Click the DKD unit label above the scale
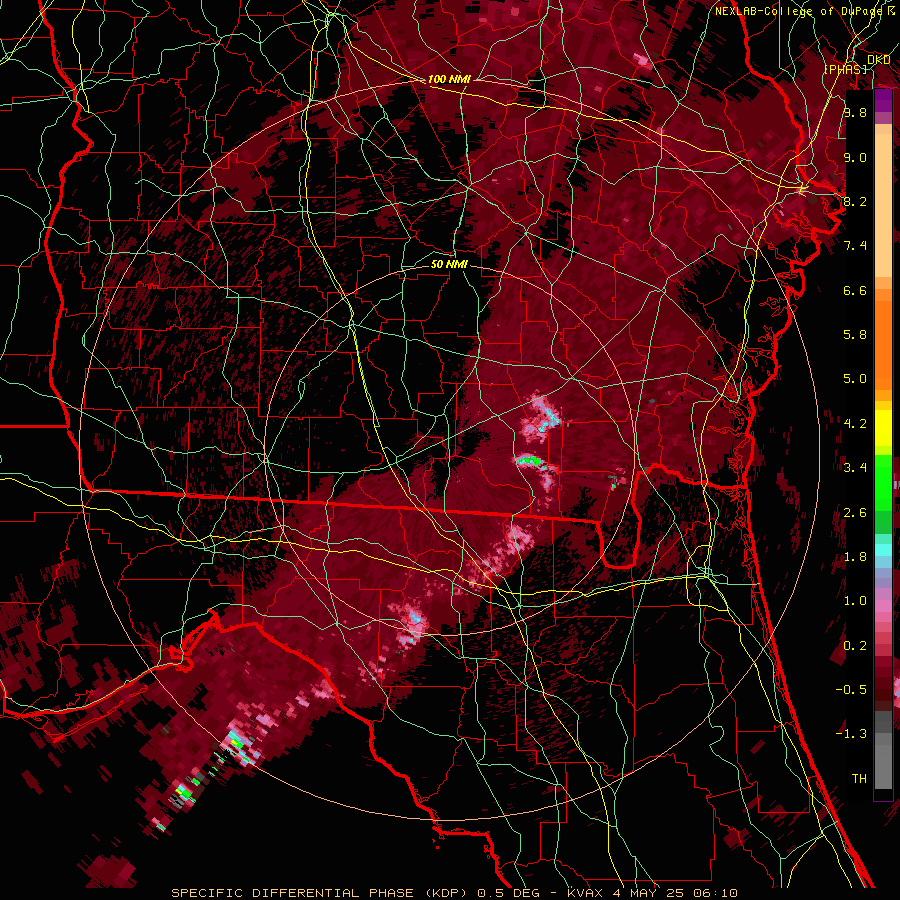This screenshot has width=900, height=900. coord(878,60)
